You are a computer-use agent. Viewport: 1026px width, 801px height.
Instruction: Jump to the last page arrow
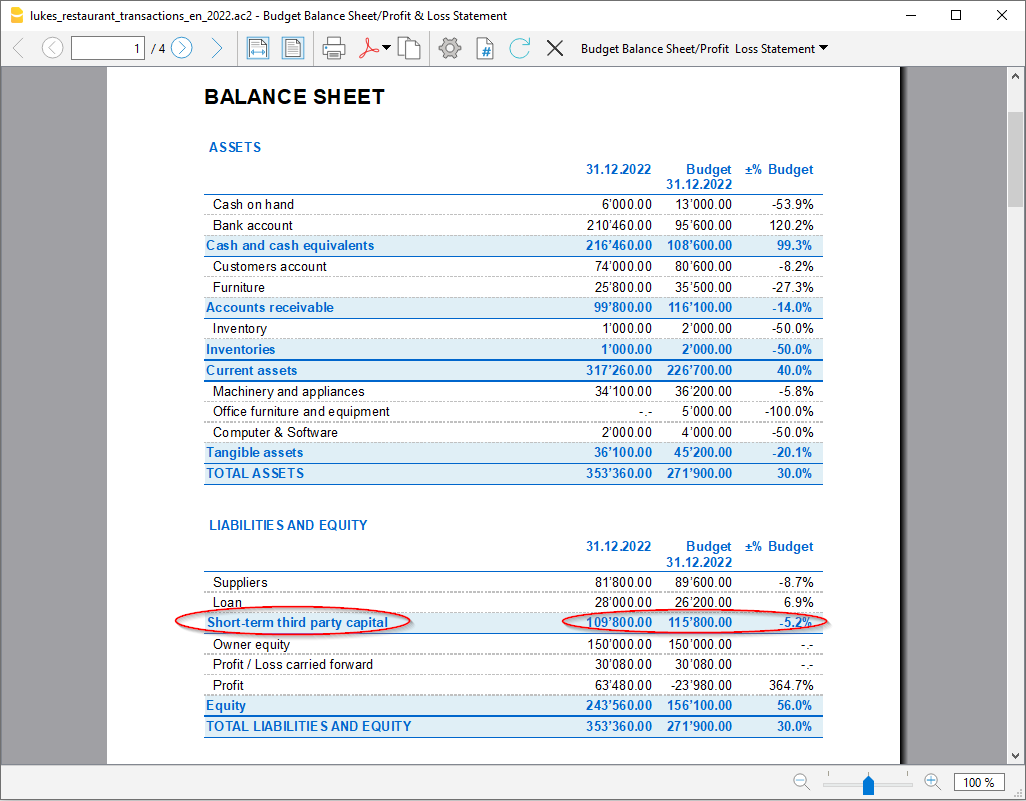(x=215, y=48)
